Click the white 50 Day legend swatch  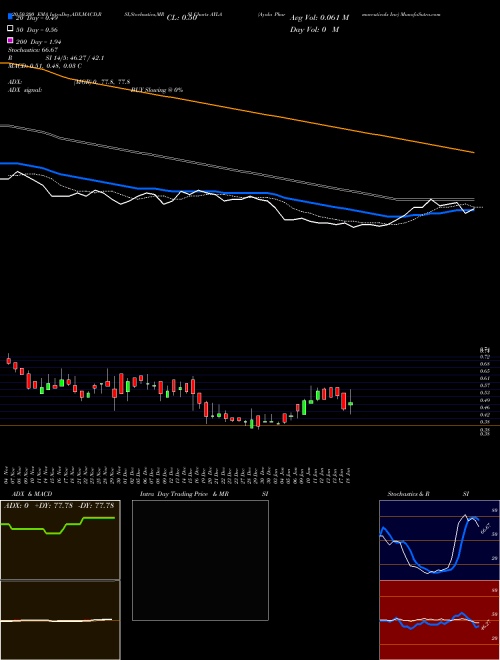point(10,29)
